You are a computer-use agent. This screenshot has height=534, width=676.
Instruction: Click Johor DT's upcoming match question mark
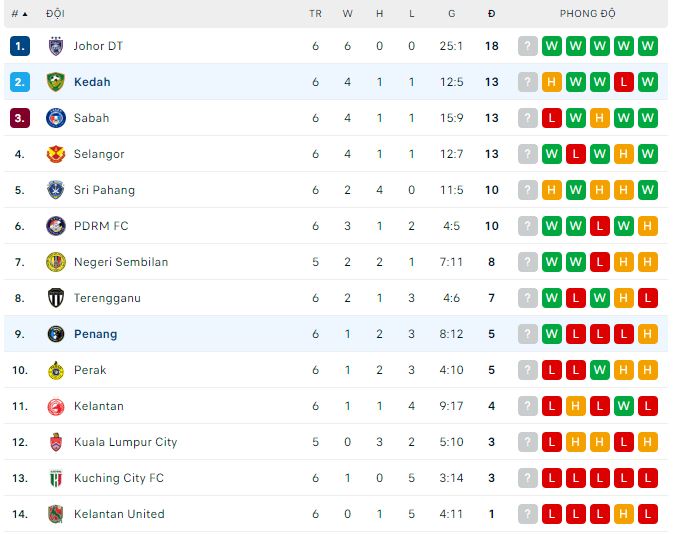528,46
